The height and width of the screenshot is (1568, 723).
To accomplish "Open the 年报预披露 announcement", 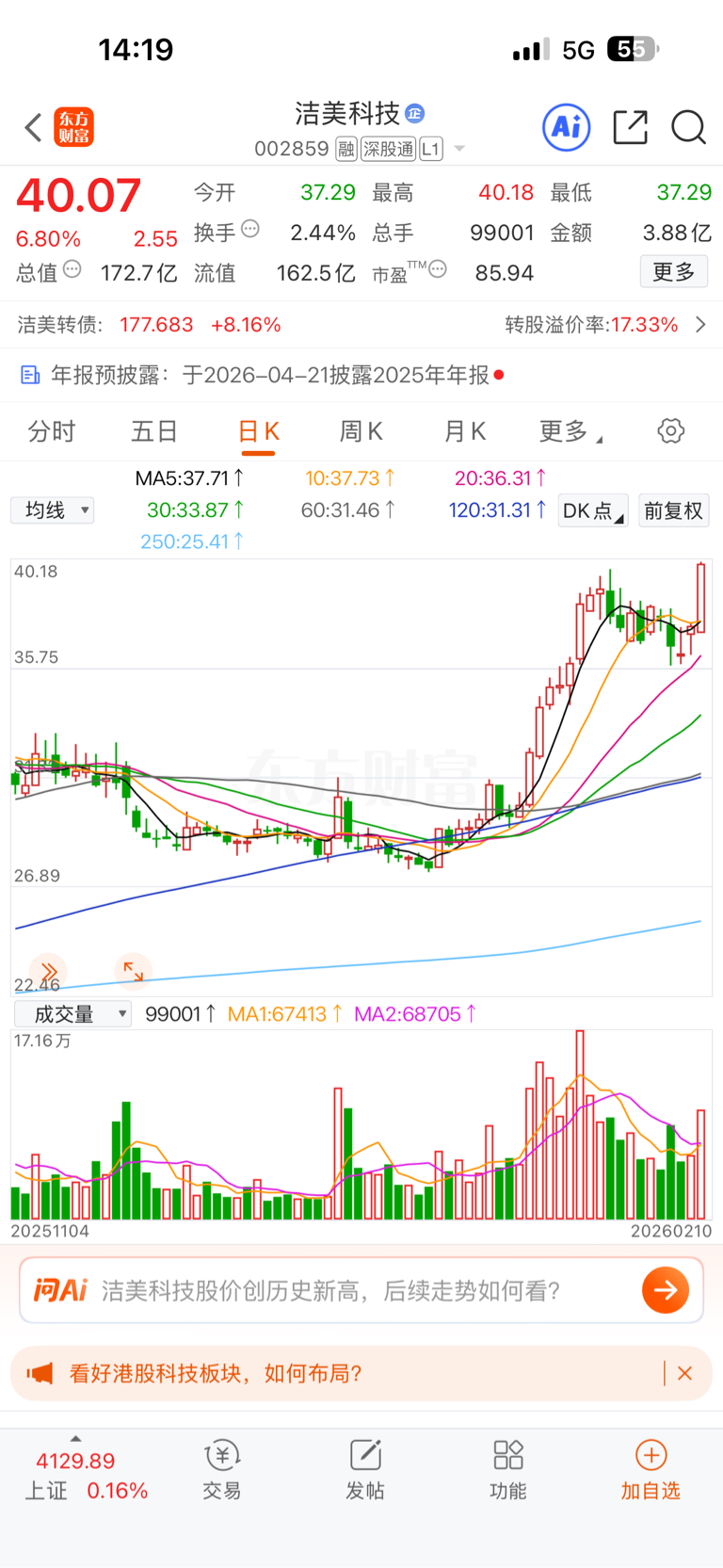I will pyautogui.click(x=361, y=375).
